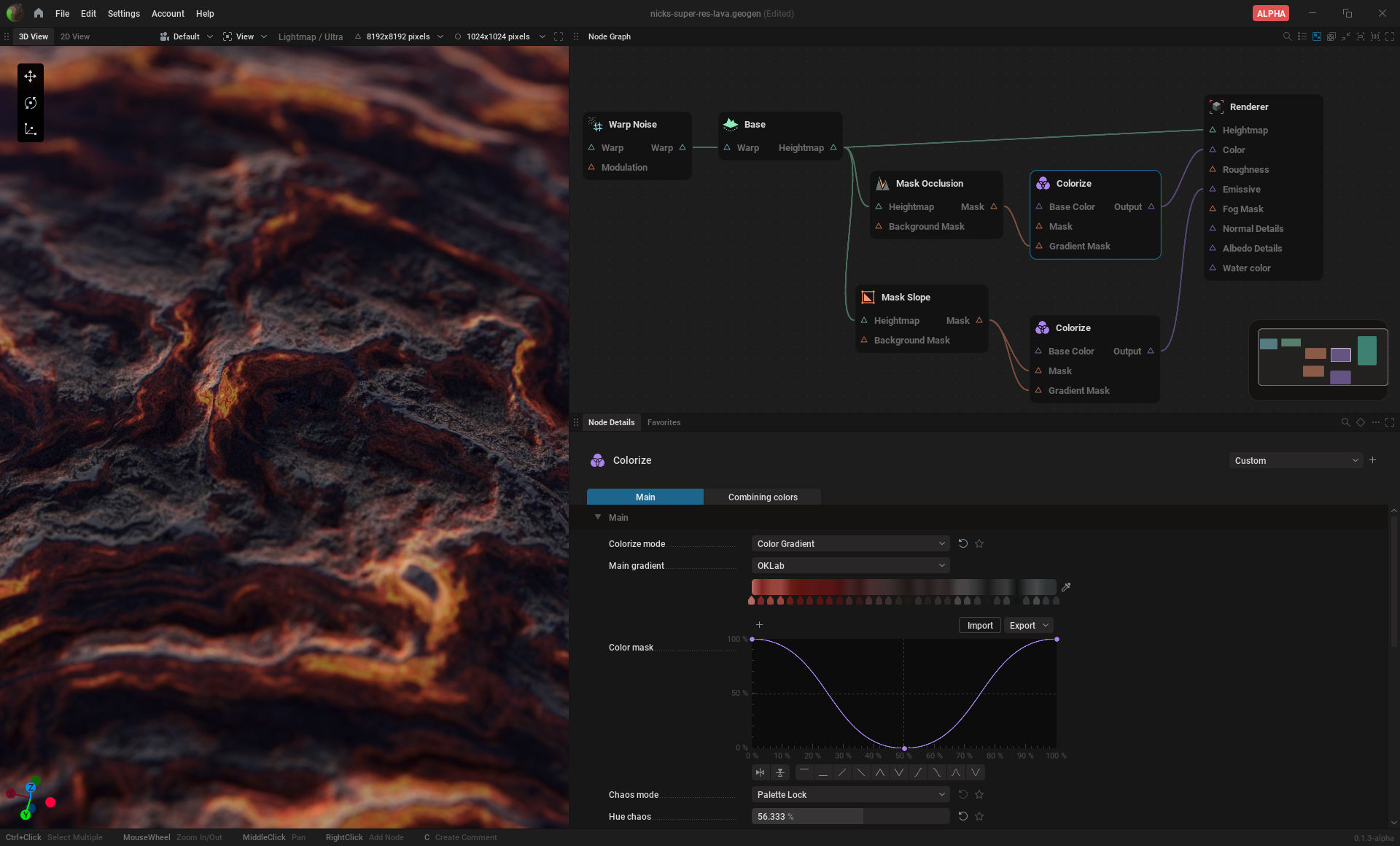Click the Hue chaos percentage slider

point(850,816)
